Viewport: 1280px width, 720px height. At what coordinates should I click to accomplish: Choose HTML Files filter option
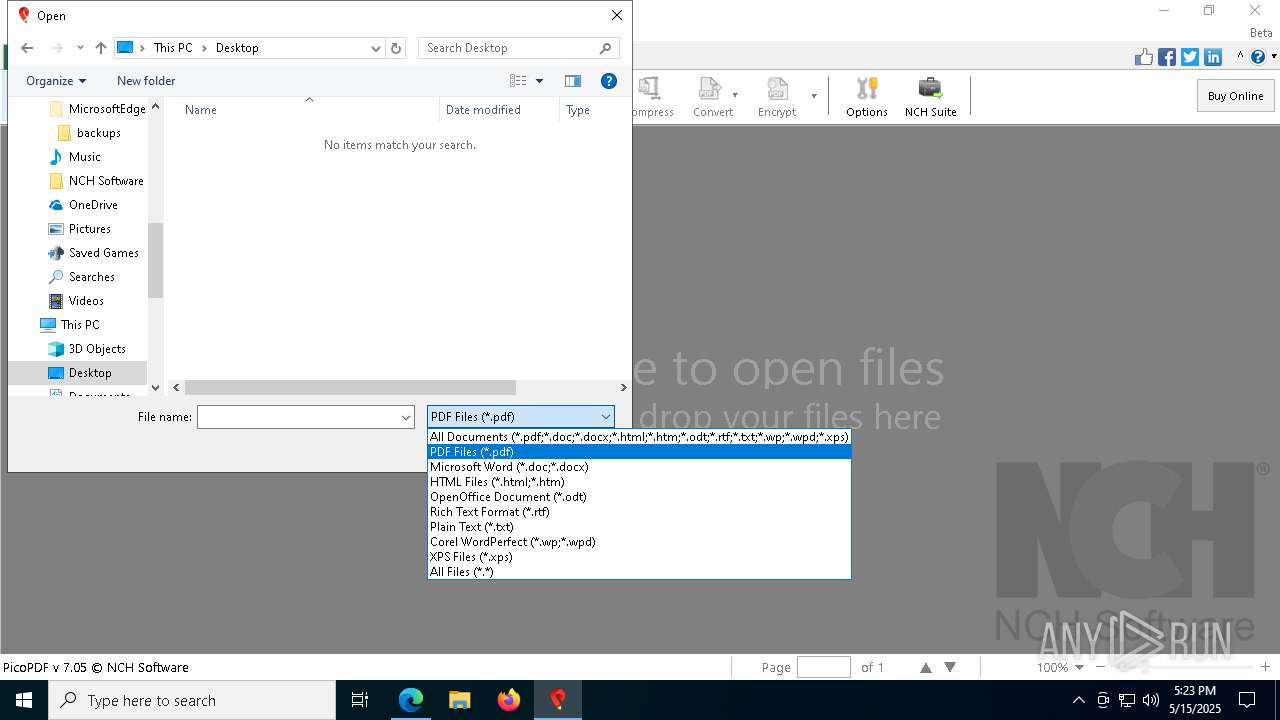point(639,482)
